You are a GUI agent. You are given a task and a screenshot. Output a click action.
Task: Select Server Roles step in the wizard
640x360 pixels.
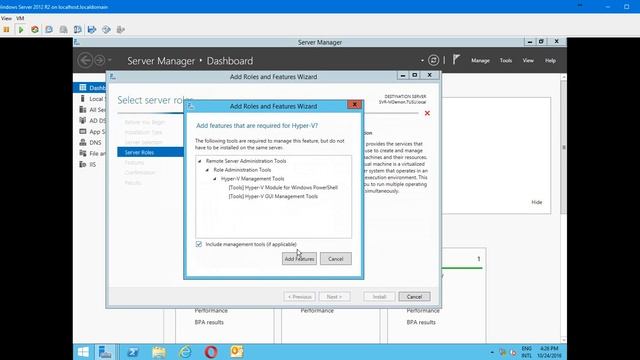(x=150, y=152)
